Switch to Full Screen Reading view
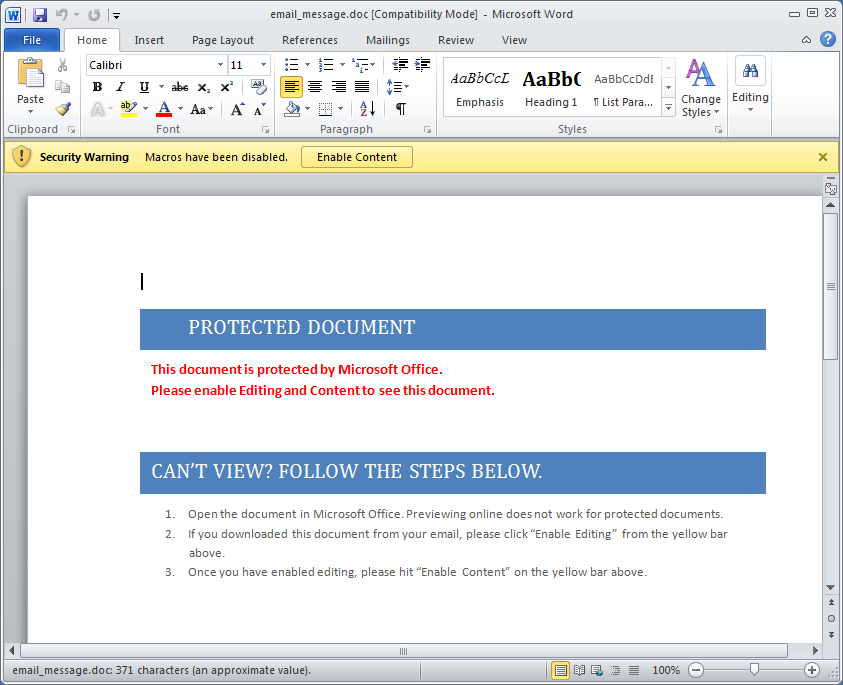The image size is (843, 685). pos(578,670)
